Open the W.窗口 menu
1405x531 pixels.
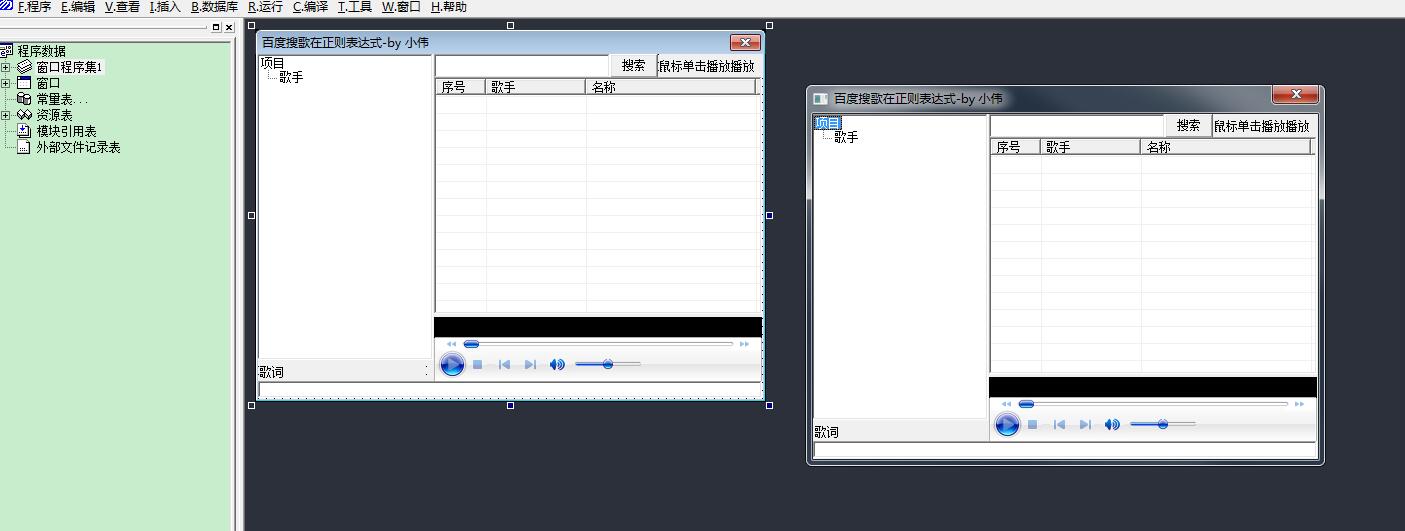pyautogui.click(x=401, y=7)
